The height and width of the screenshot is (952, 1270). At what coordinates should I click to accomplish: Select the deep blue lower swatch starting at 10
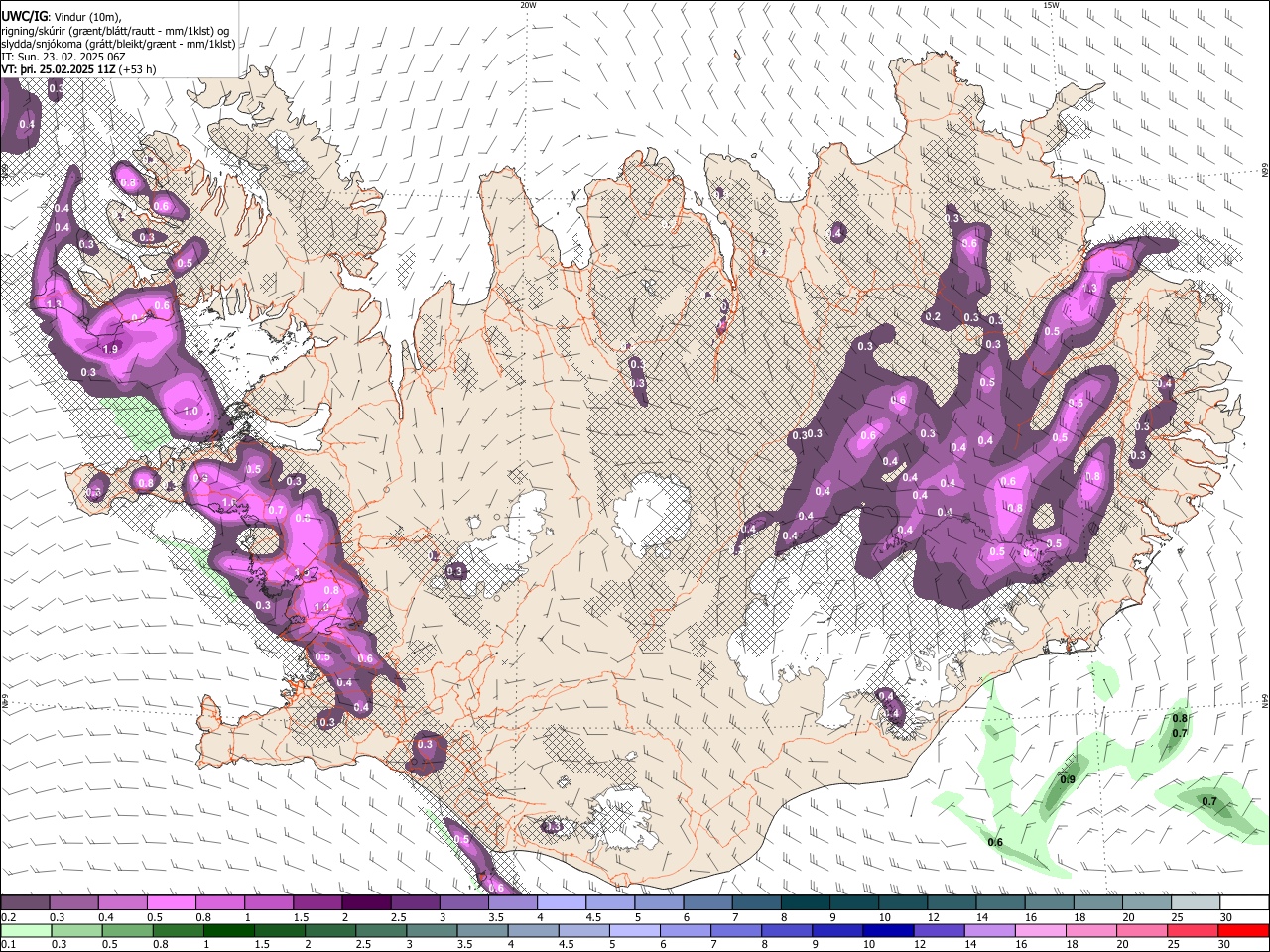click(889, 931)
